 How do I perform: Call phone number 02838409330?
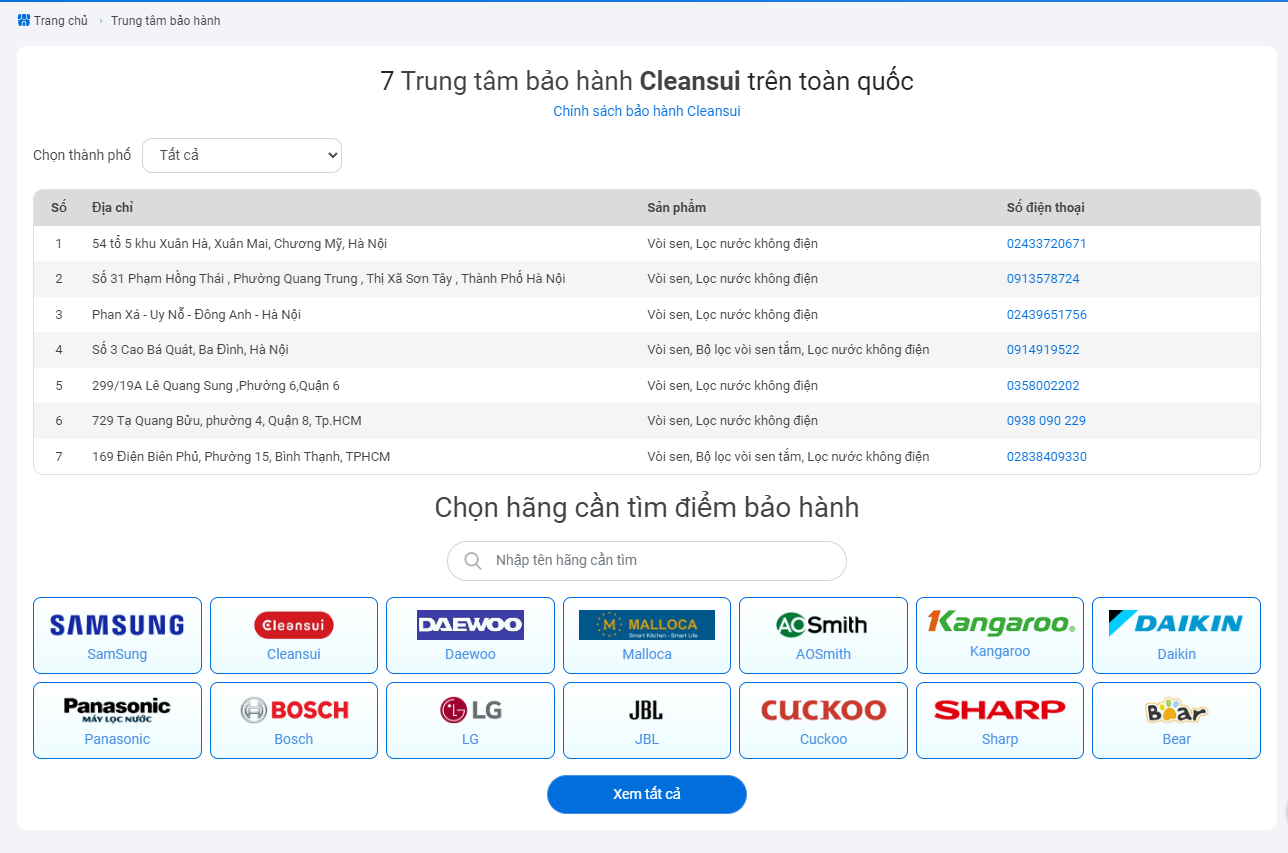click(1046, 457)
